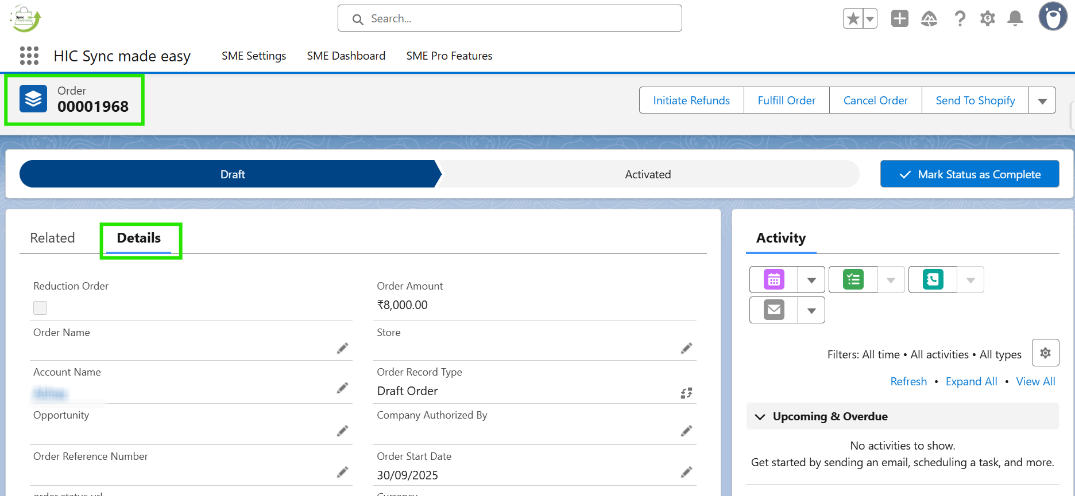
Task: Edit Order Reference Number pencil icon
Action: point(342,472)
